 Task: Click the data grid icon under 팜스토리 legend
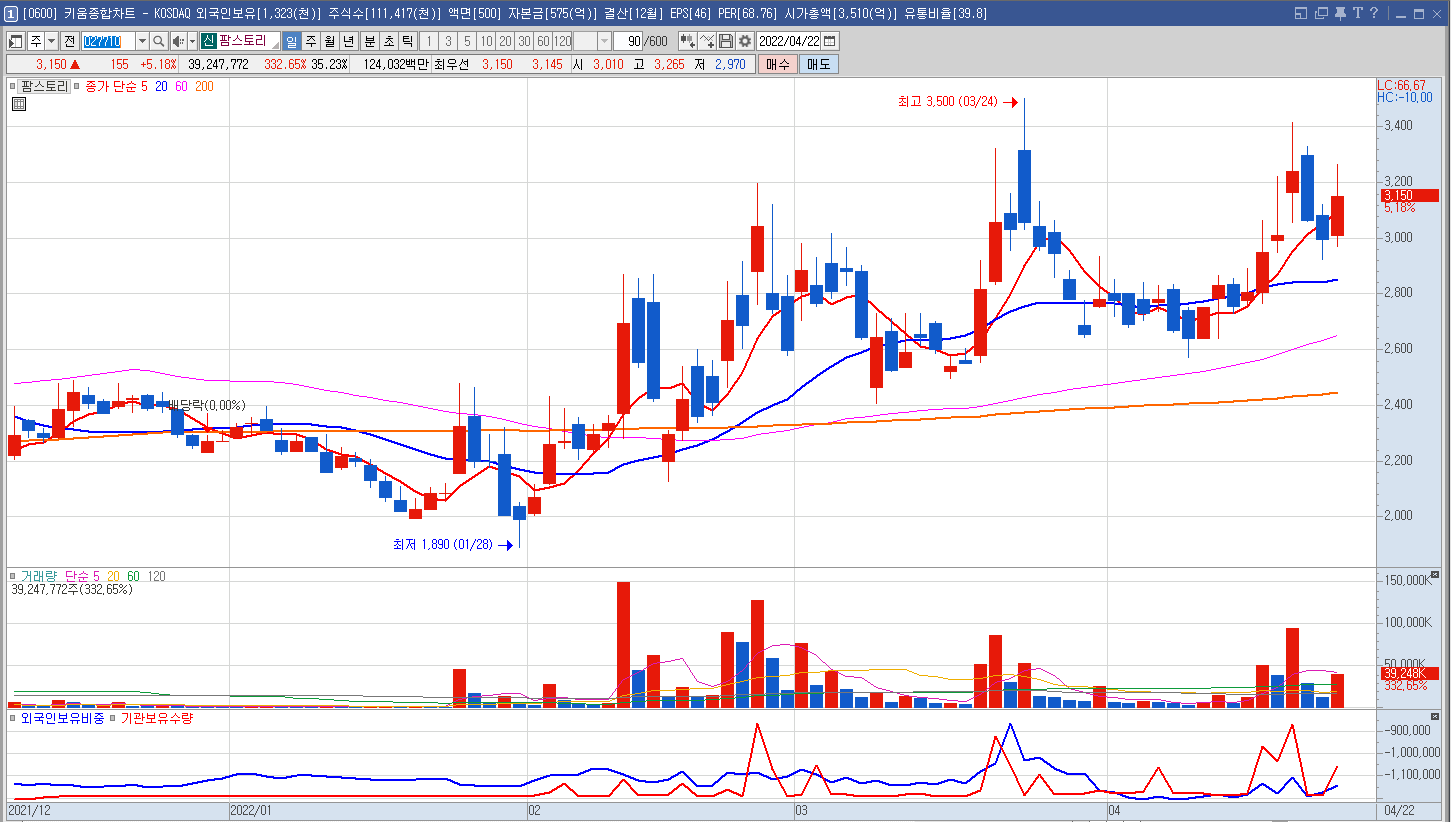pos(18,104)
